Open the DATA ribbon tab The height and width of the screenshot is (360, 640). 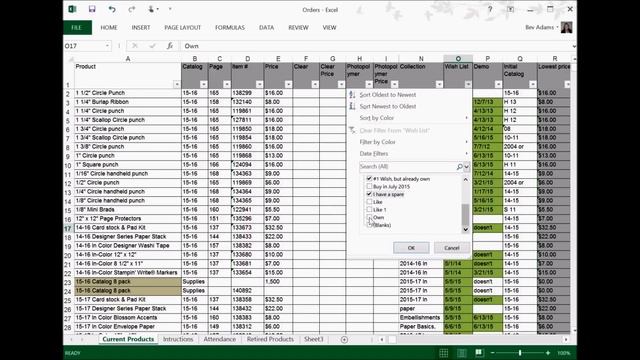(267, 27)
